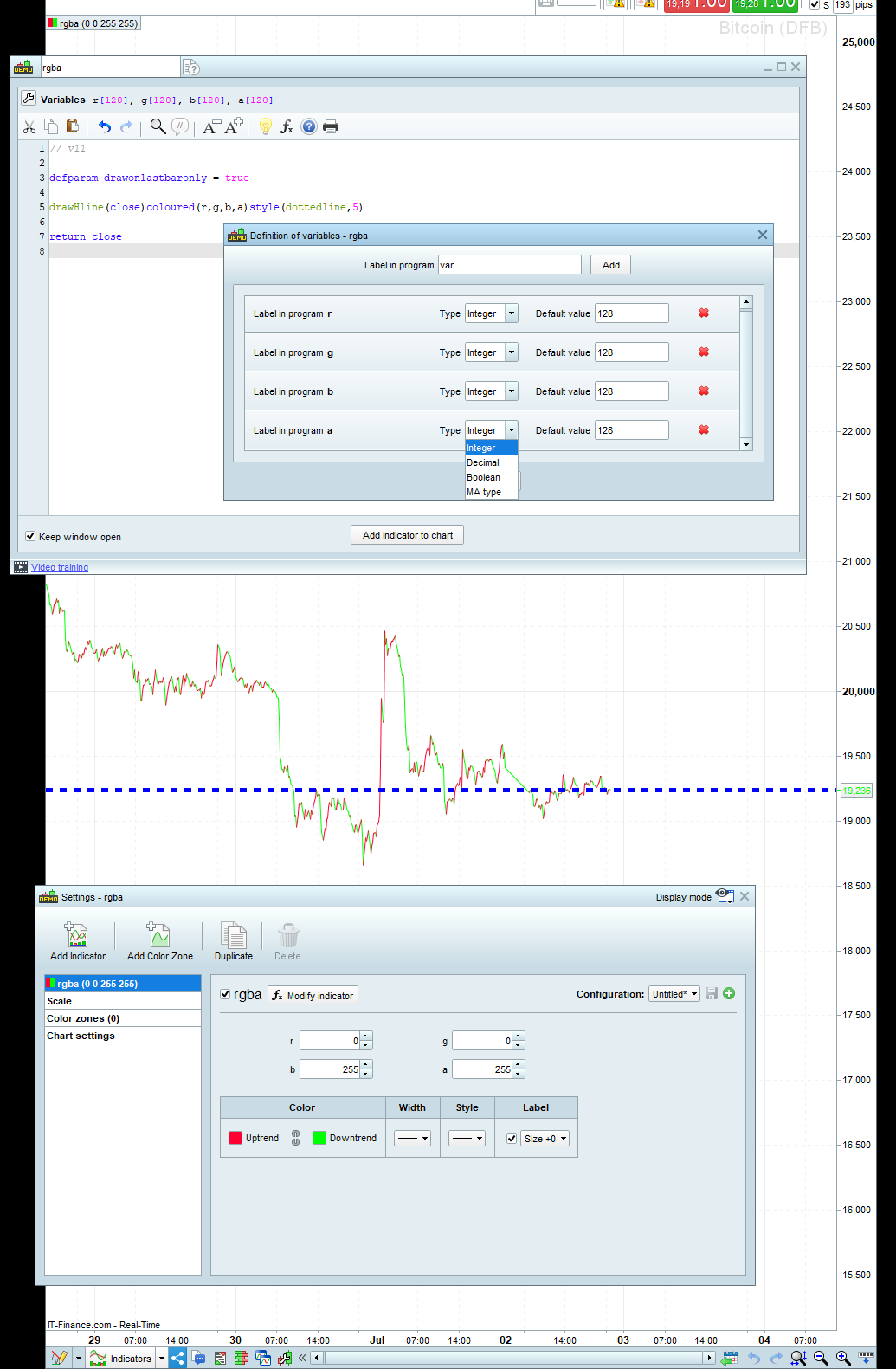Open Configuration Untitled dropdown
This screenshot has width=896, height=1369.
click(674, 994)
